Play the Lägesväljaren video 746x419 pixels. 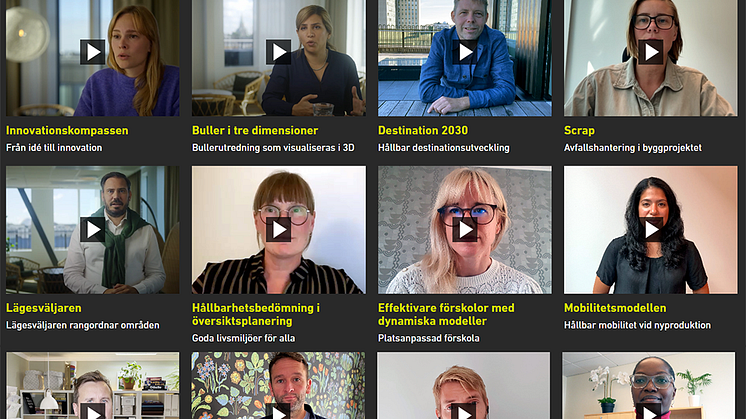[93, 230]
